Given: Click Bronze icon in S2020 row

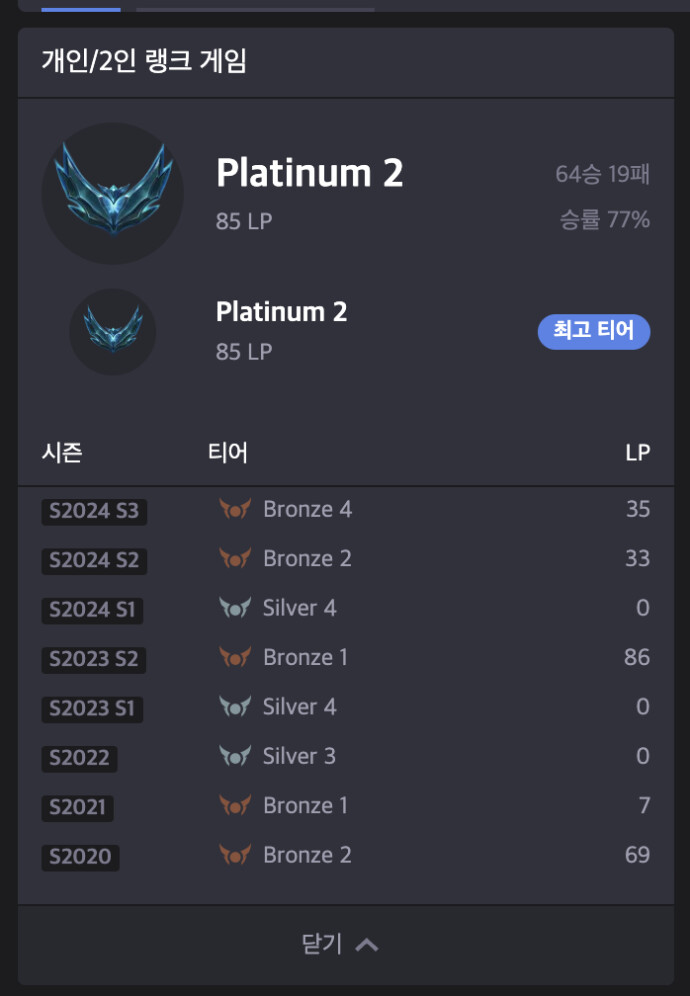Looking at the screenshot, I should [234, 855].
